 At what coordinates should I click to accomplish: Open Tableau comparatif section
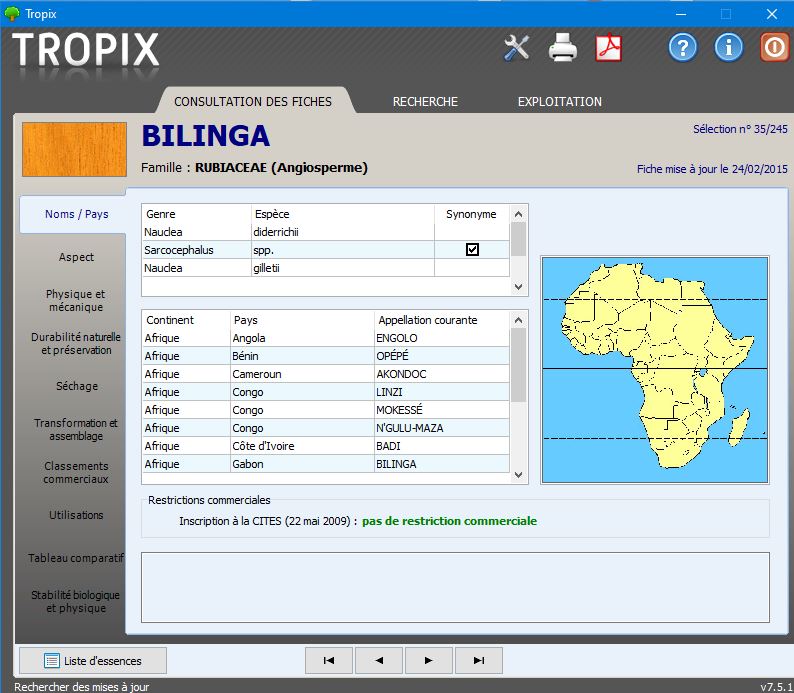click(x=76, y=558)
